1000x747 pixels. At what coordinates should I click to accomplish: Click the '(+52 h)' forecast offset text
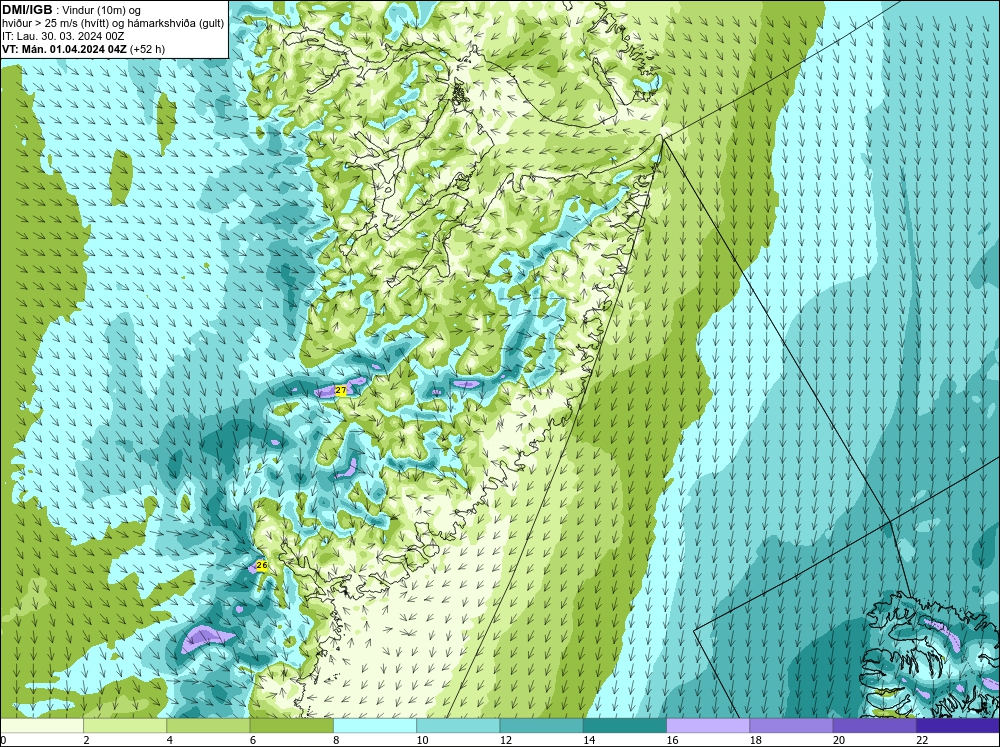tap(147, 49)
